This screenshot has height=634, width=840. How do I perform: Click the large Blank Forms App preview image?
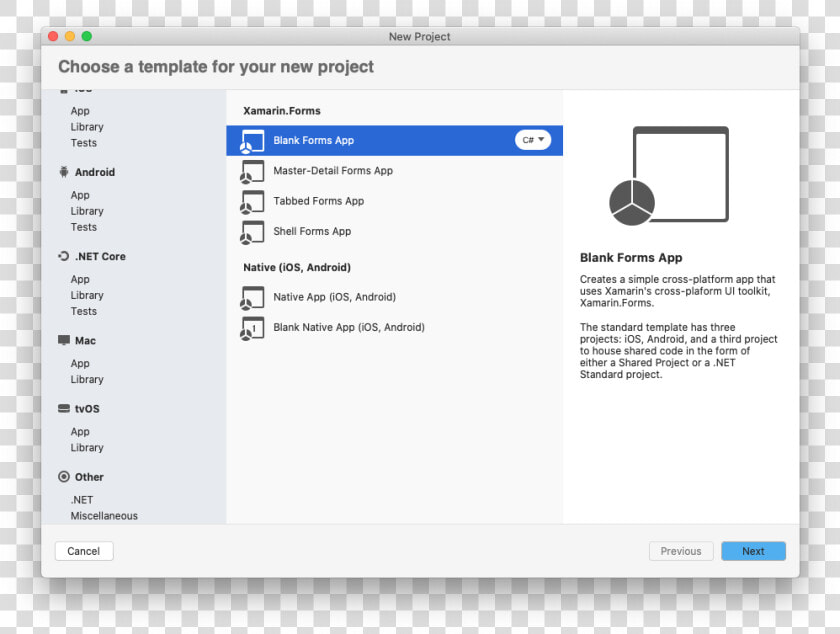[669, 176]
